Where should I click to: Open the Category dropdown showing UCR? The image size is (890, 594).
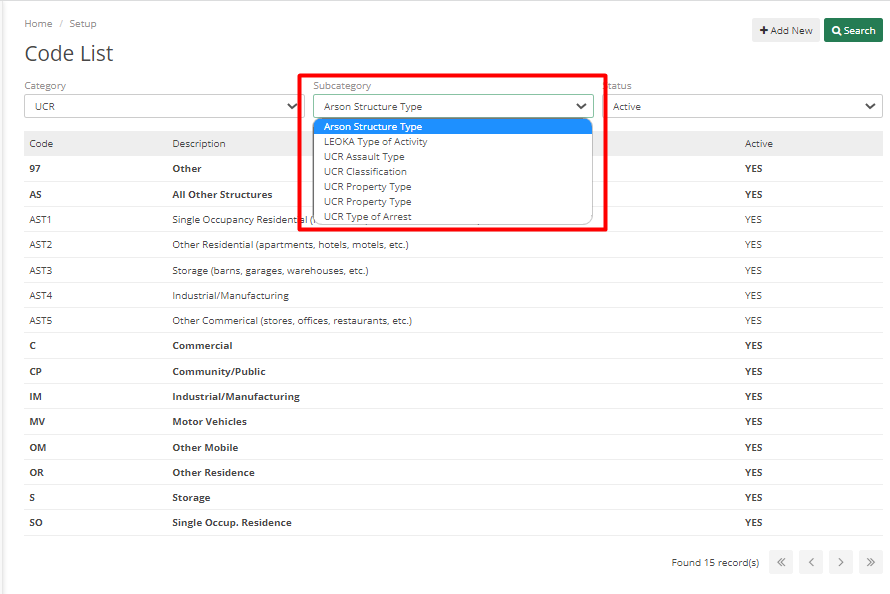pos(162,106)
